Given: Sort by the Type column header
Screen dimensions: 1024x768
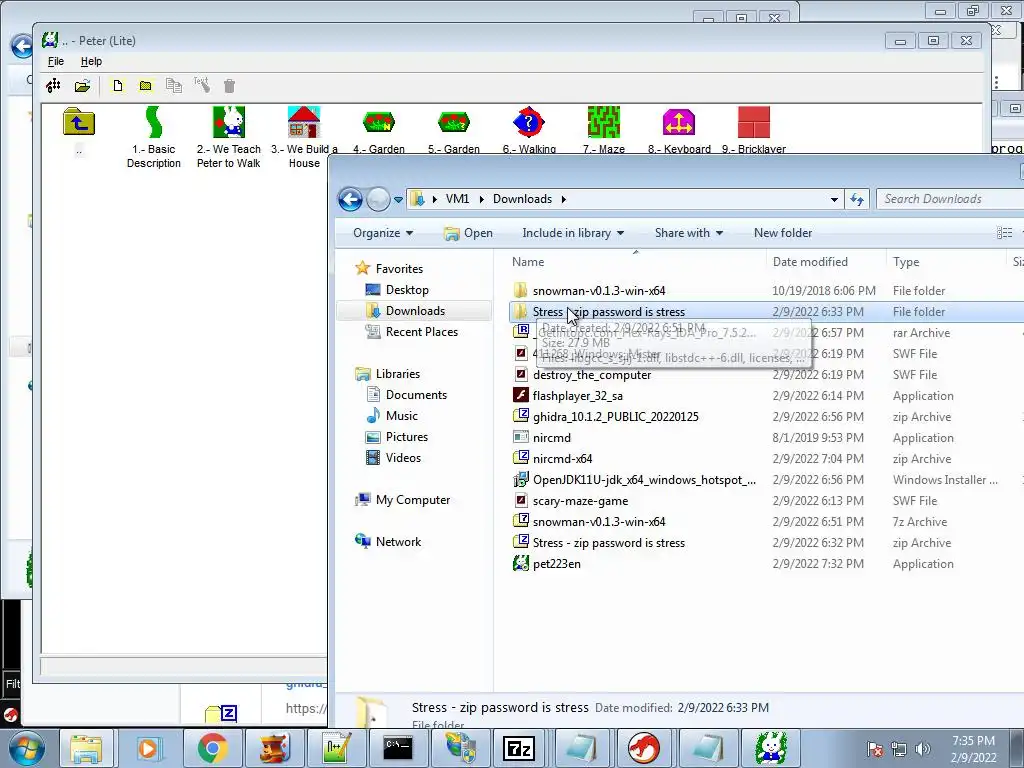Looking at the screenshot, I should (906, 262).
